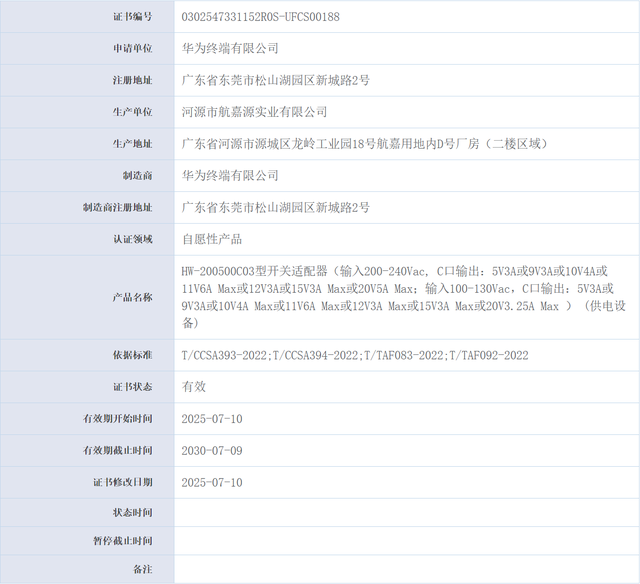640x584 pixels.
Task: Click the 暂停截止时间 label
Action: [x=122, y=541]
